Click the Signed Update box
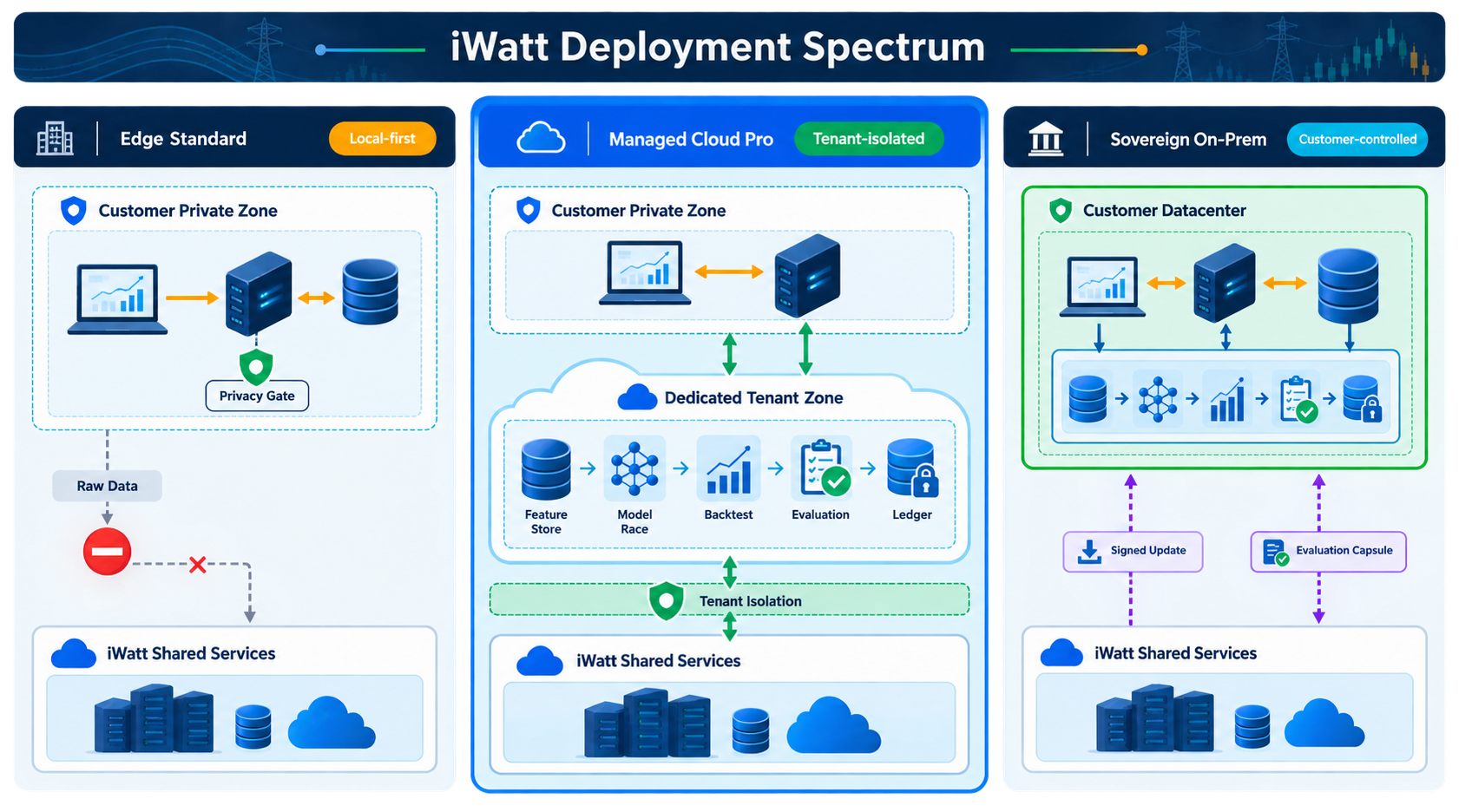The image size is (1459, 812). (1133, 552)
